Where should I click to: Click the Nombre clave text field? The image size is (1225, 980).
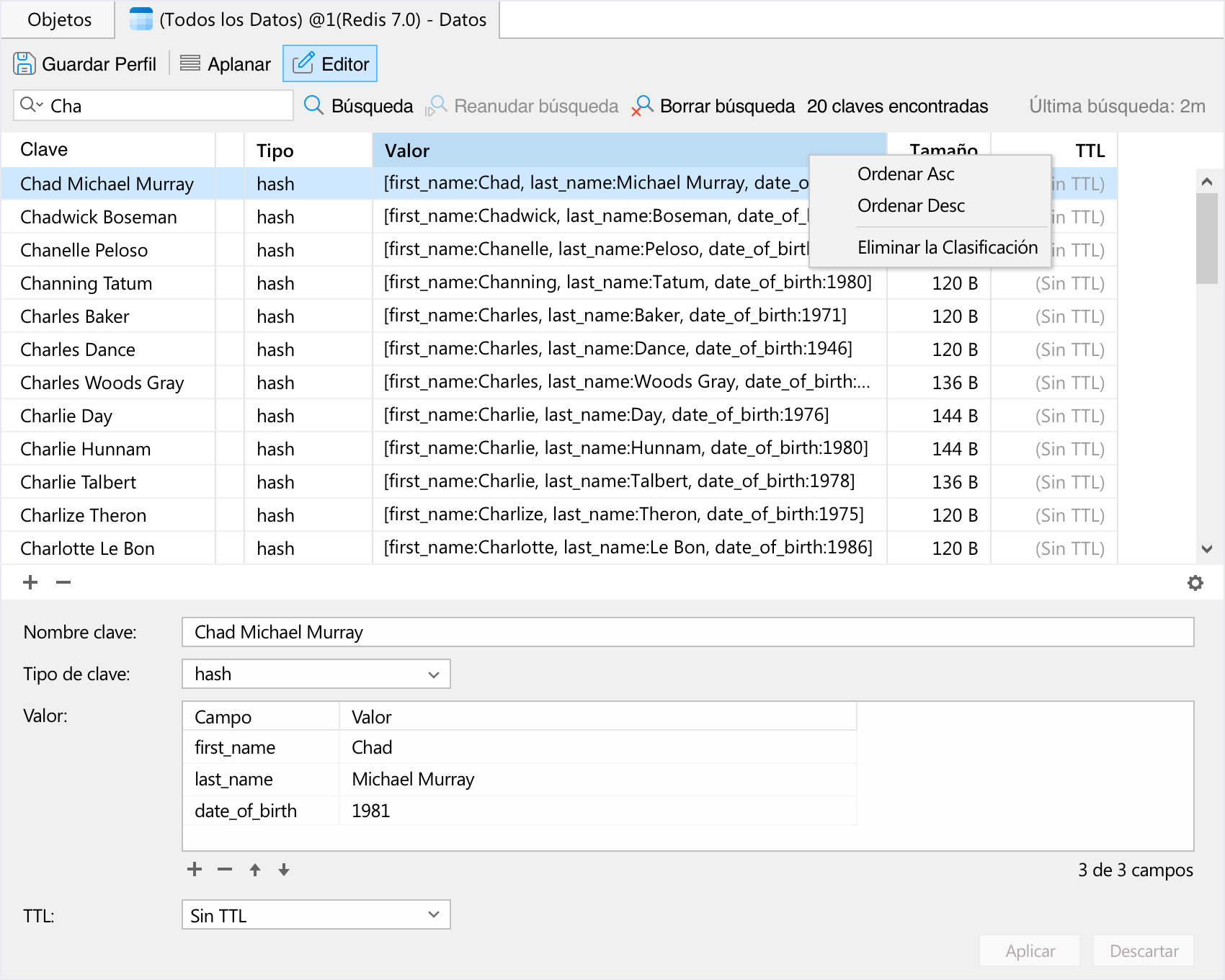(687, 632)
